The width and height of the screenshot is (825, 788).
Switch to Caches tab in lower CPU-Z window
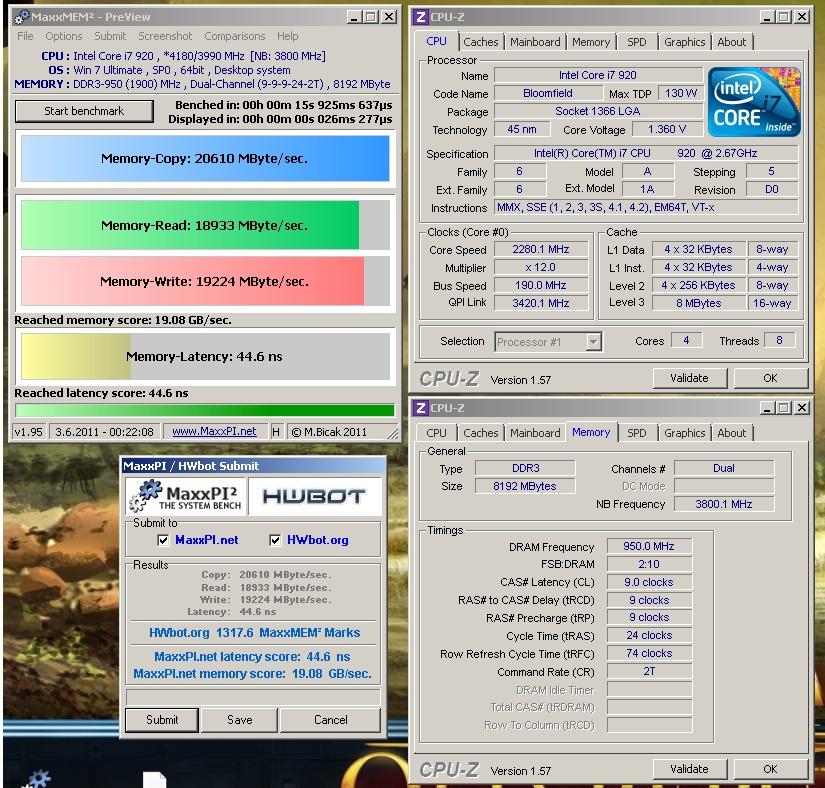[x=480, y=433]
